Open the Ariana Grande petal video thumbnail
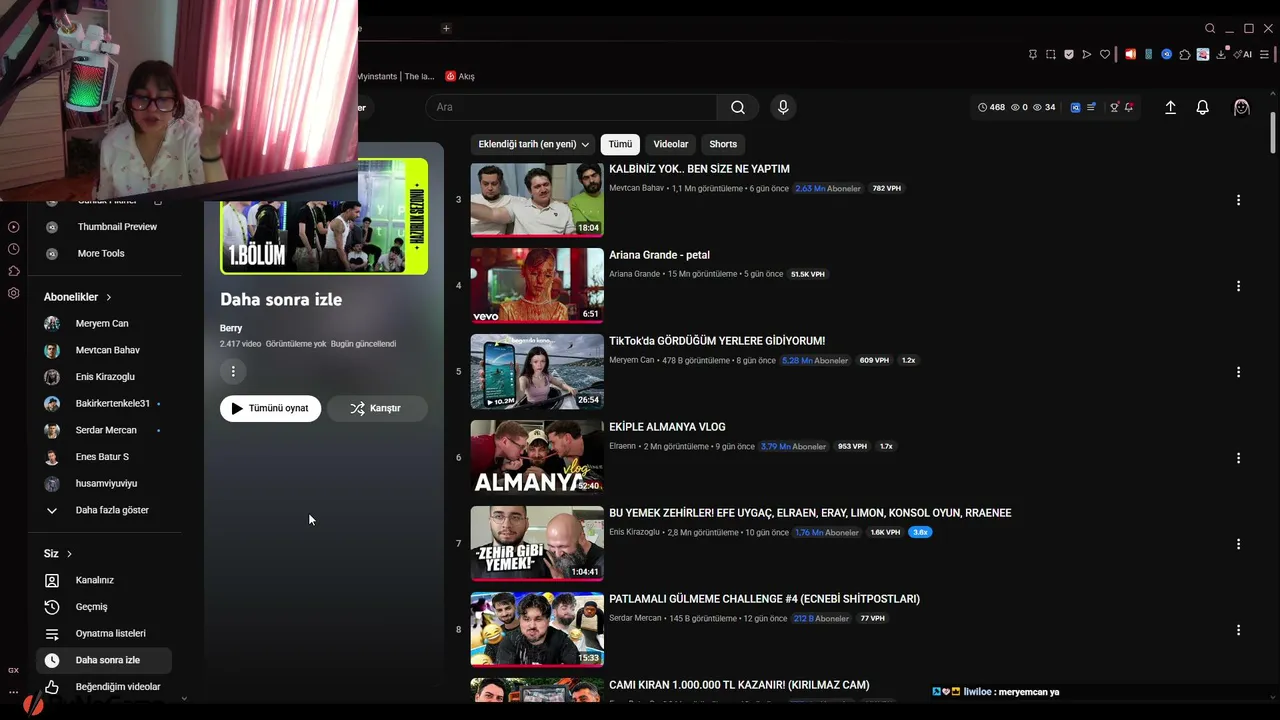This screenshot has height=720, width=1280. click(x=537, y=286)
